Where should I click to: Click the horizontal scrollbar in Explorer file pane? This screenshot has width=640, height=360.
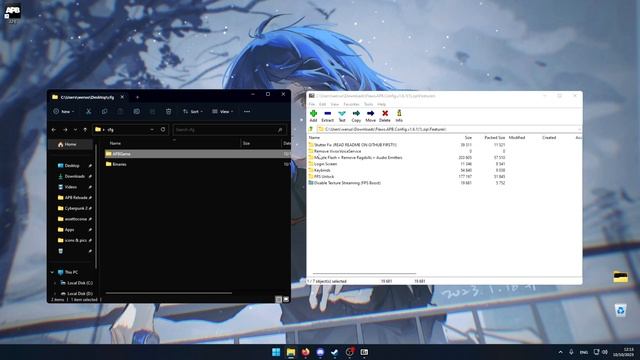(x=169, y=293)
